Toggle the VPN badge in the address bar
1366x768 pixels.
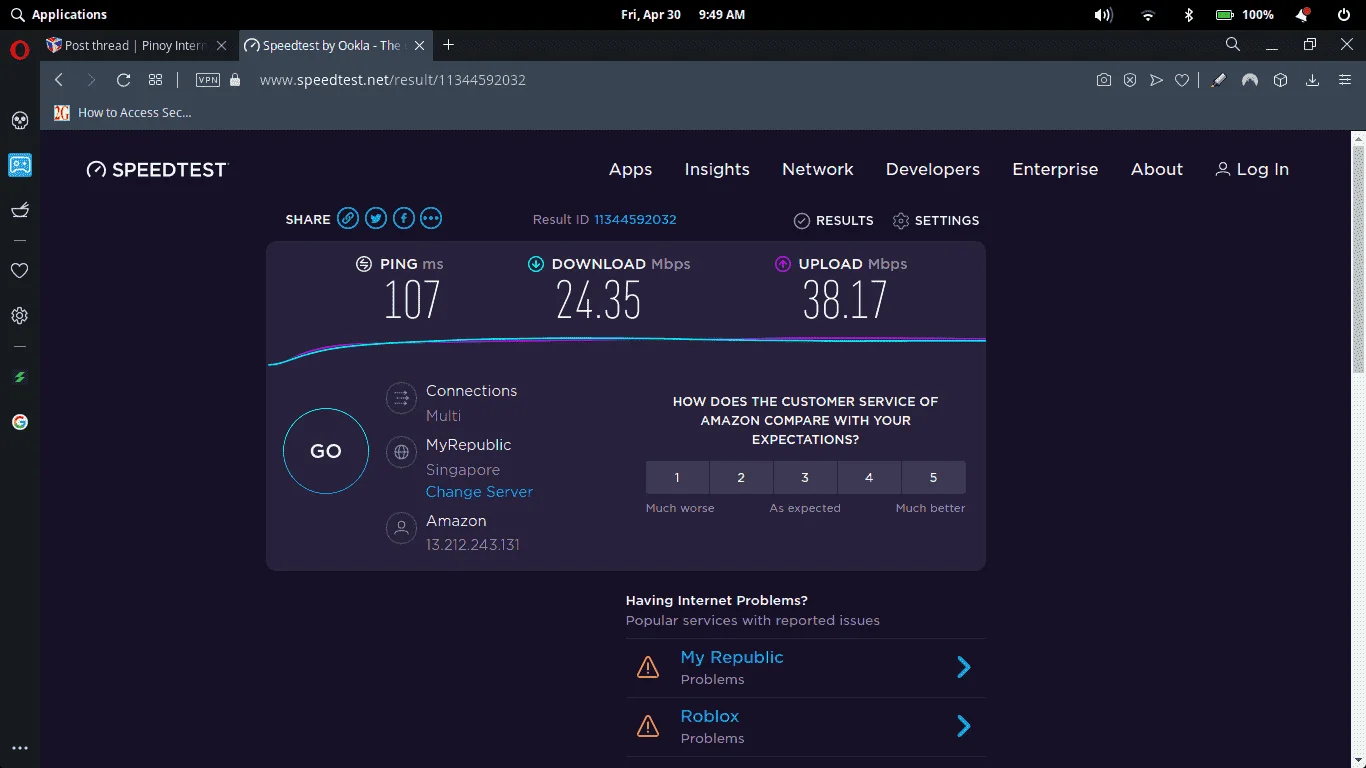pos(208,80)
